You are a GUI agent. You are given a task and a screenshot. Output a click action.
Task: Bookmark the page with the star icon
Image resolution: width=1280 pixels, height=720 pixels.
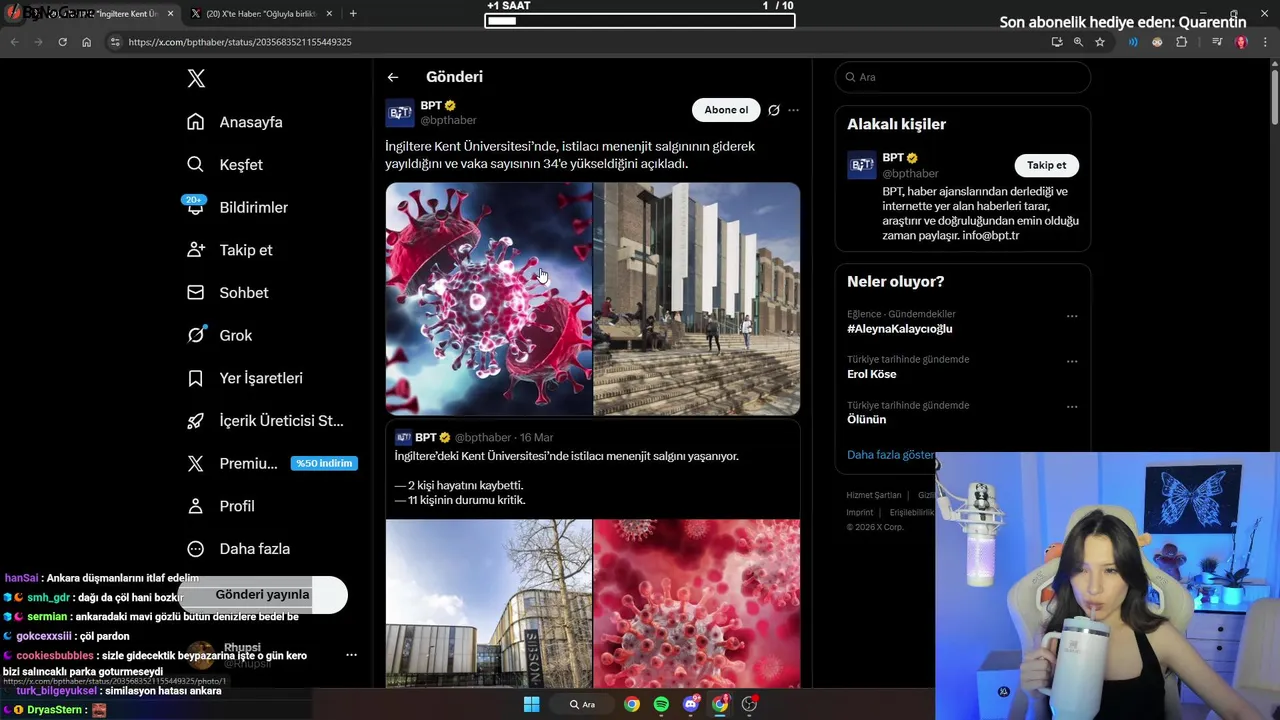point(1100,42)
